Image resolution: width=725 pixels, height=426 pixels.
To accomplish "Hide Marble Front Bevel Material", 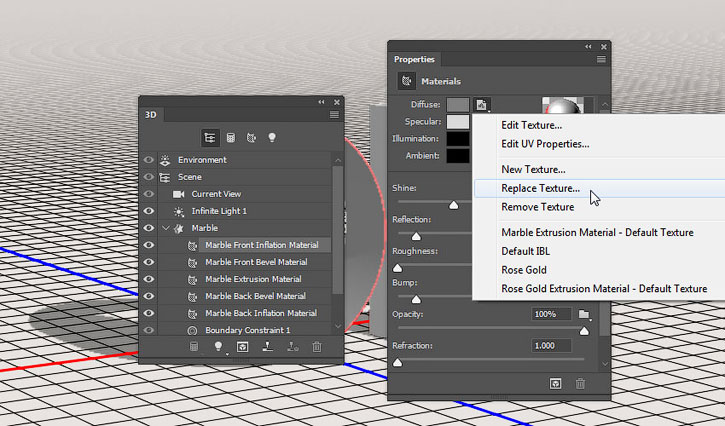I will click(x=148, y=262).
